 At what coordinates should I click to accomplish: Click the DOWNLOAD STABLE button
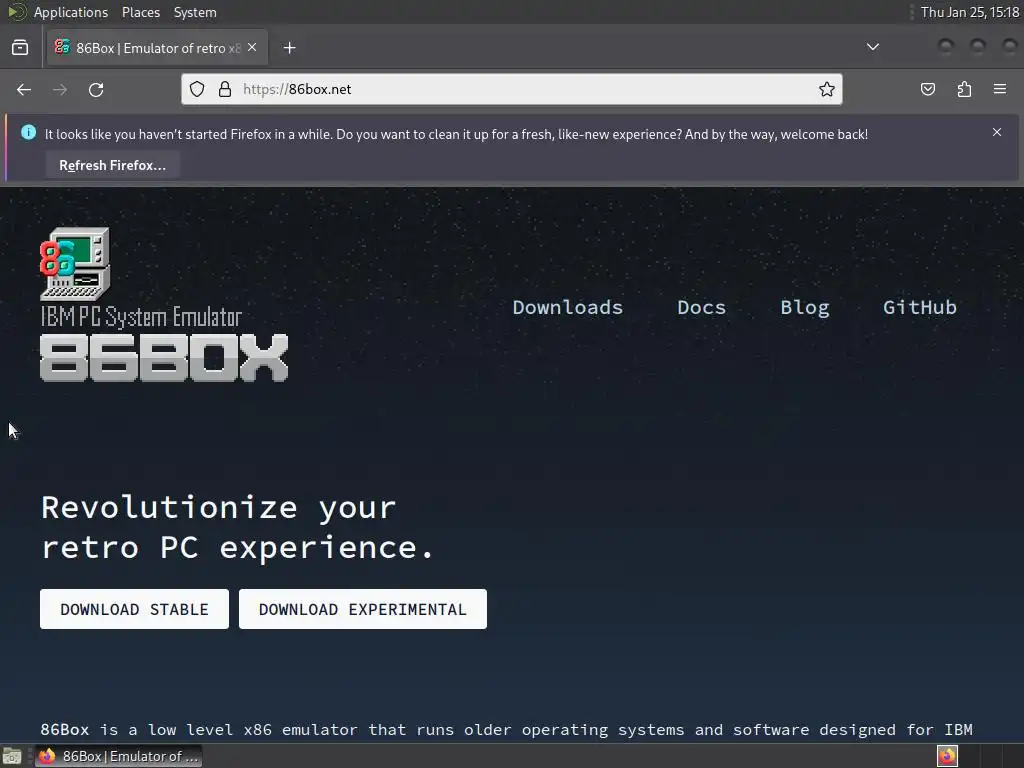tap(135, 609)
